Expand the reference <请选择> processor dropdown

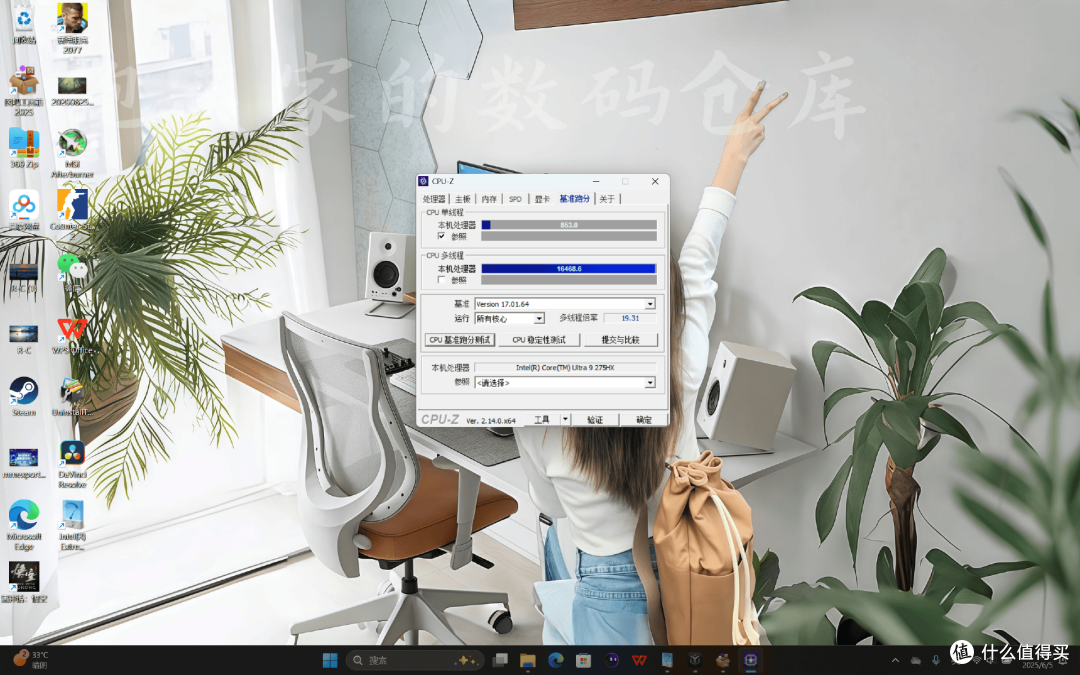click(x=650, y=382)
